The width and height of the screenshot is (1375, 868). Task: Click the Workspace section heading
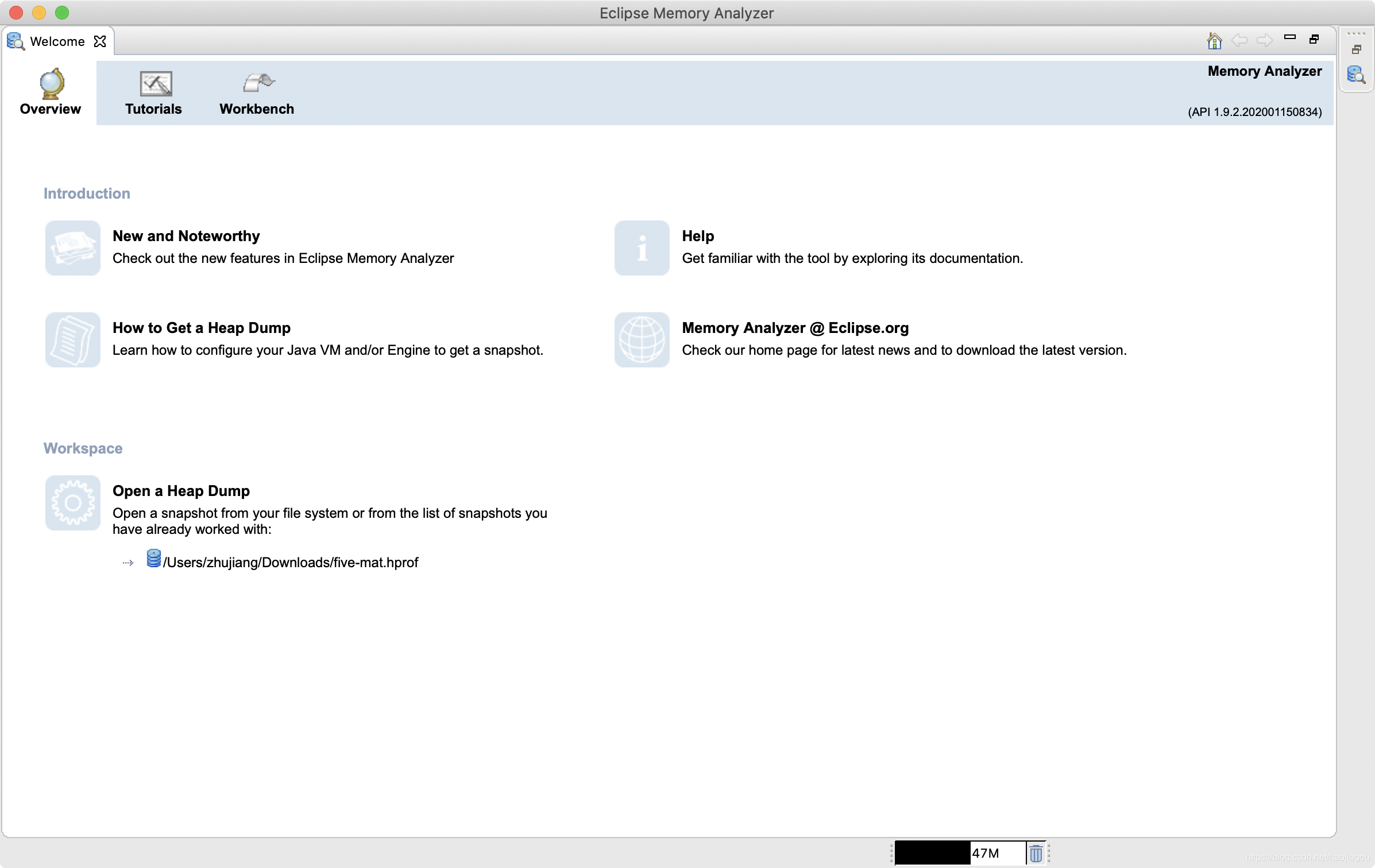click(83, 448)
